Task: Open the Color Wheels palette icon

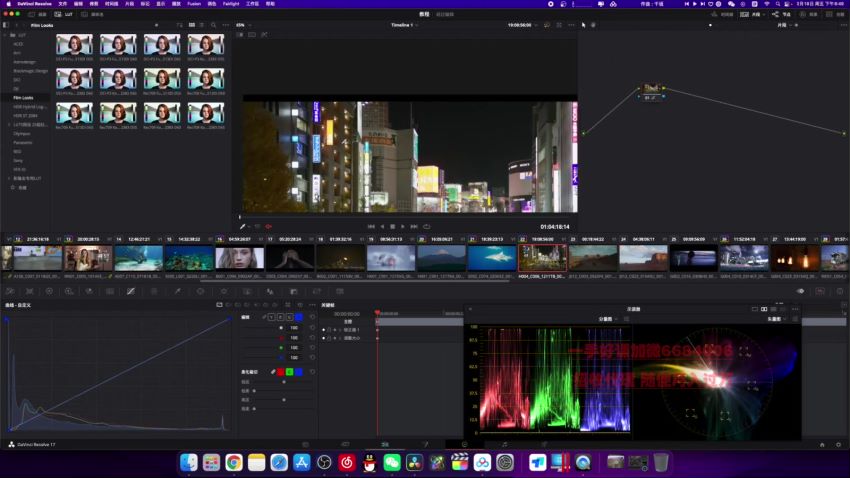Action: [x=49, y=292]
